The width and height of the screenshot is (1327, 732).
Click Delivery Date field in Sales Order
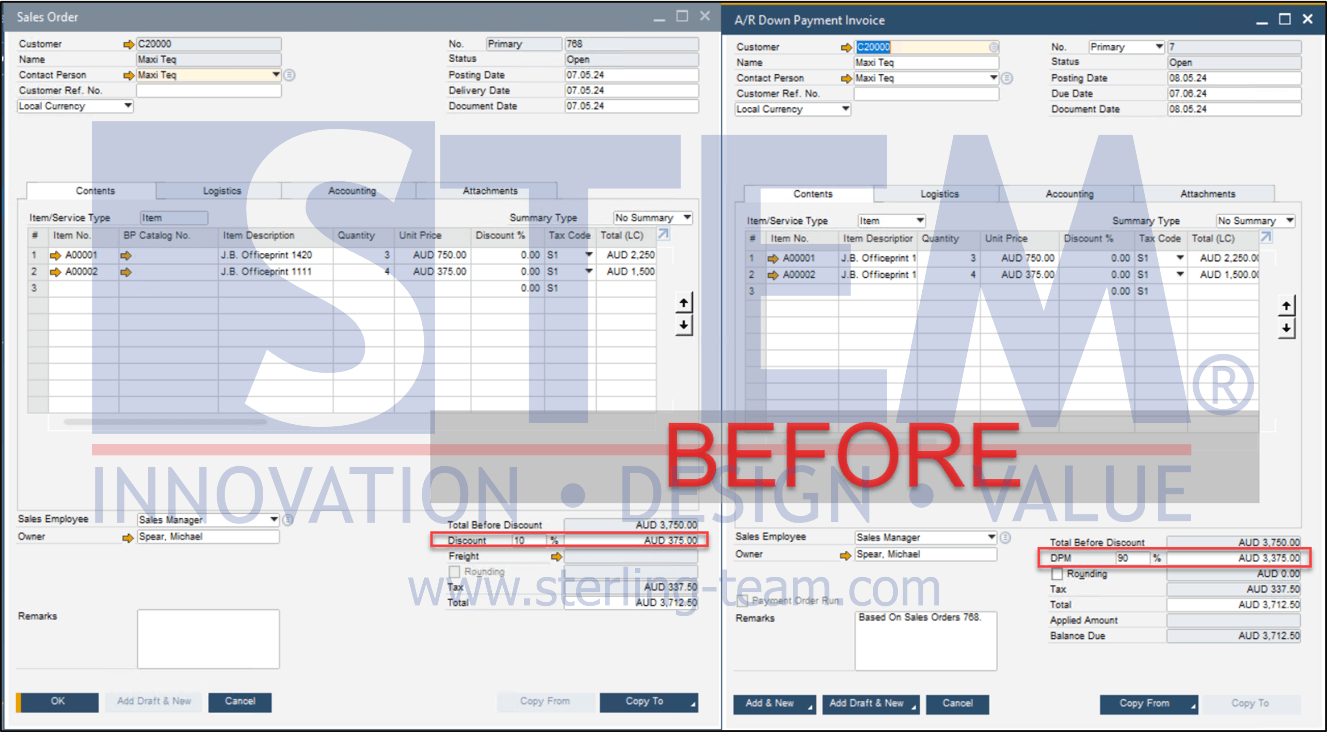(x=631, y=91)
